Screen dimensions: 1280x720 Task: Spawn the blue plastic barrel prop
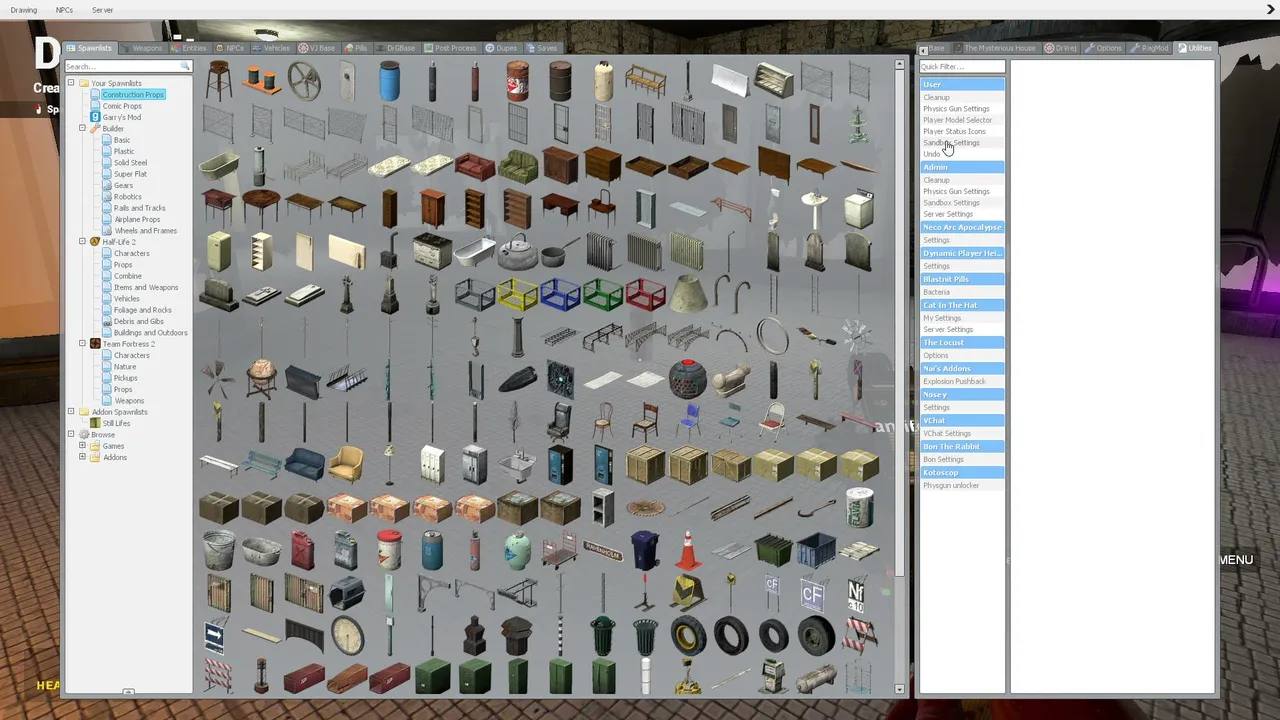click(389, 81)
